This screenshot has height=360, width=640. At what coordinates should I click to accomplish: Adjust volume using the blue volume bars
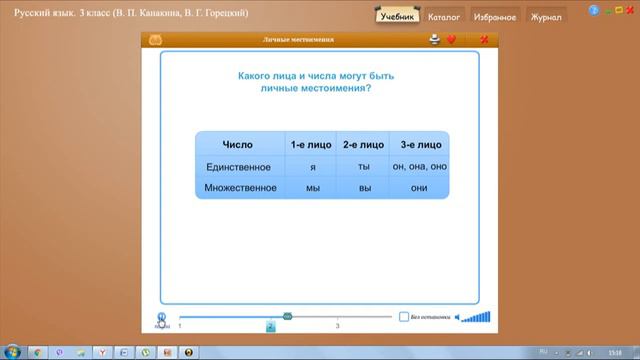click(476, 317)
